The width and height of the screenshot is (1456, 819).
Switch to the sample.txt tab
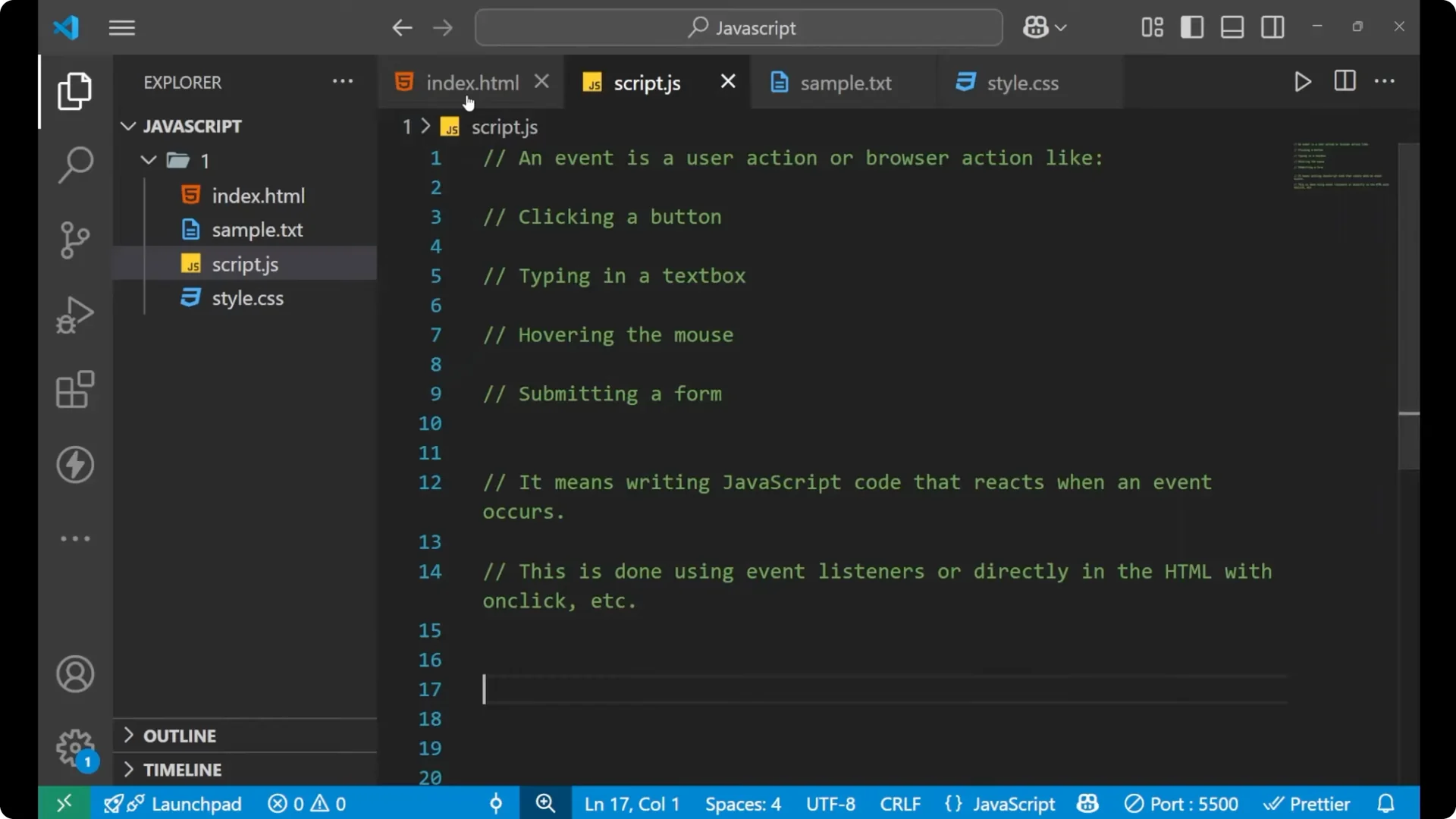click(847, 83)
